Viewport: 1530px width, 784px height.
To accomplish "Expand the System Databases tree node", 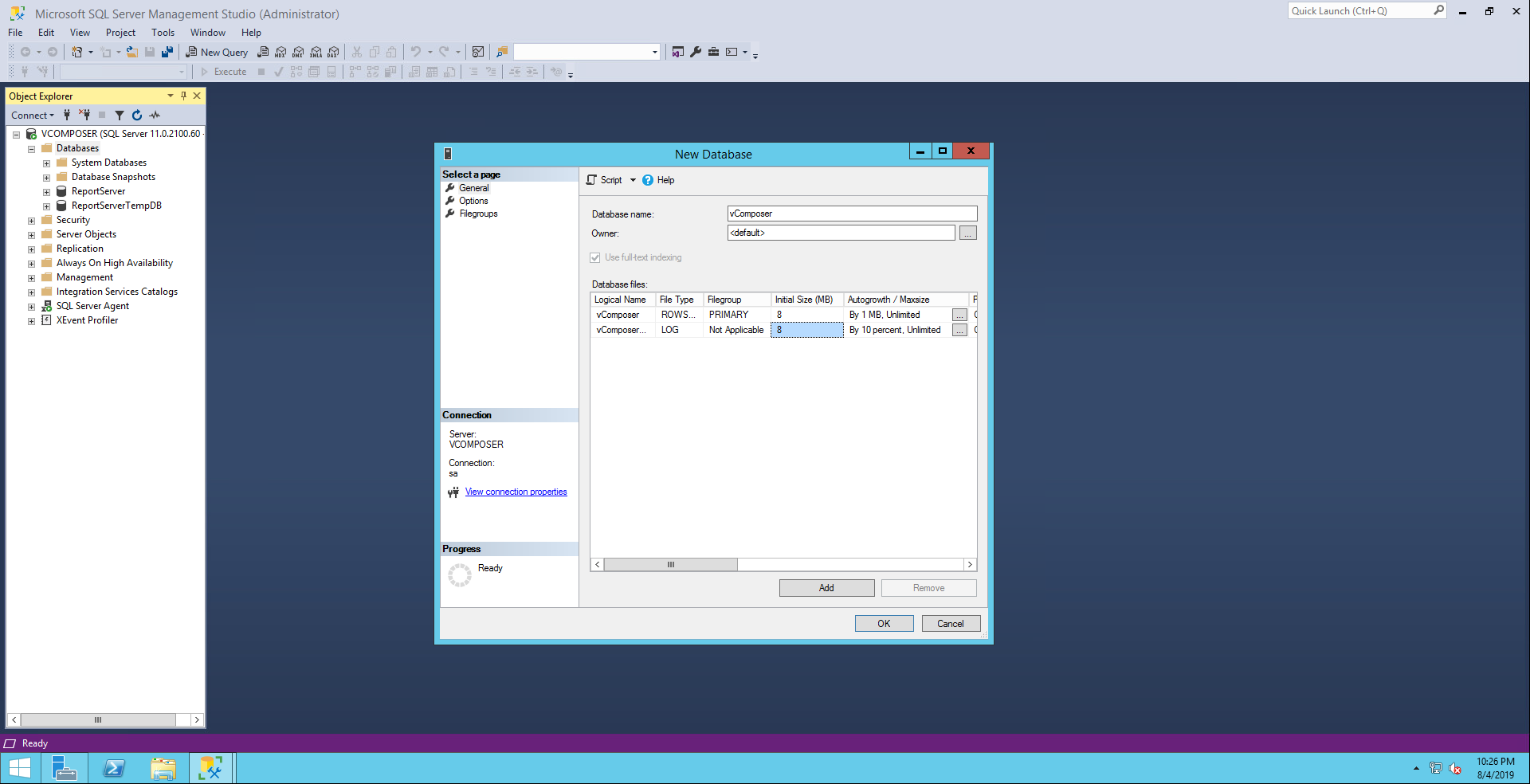I will click(x=46, y=163).
